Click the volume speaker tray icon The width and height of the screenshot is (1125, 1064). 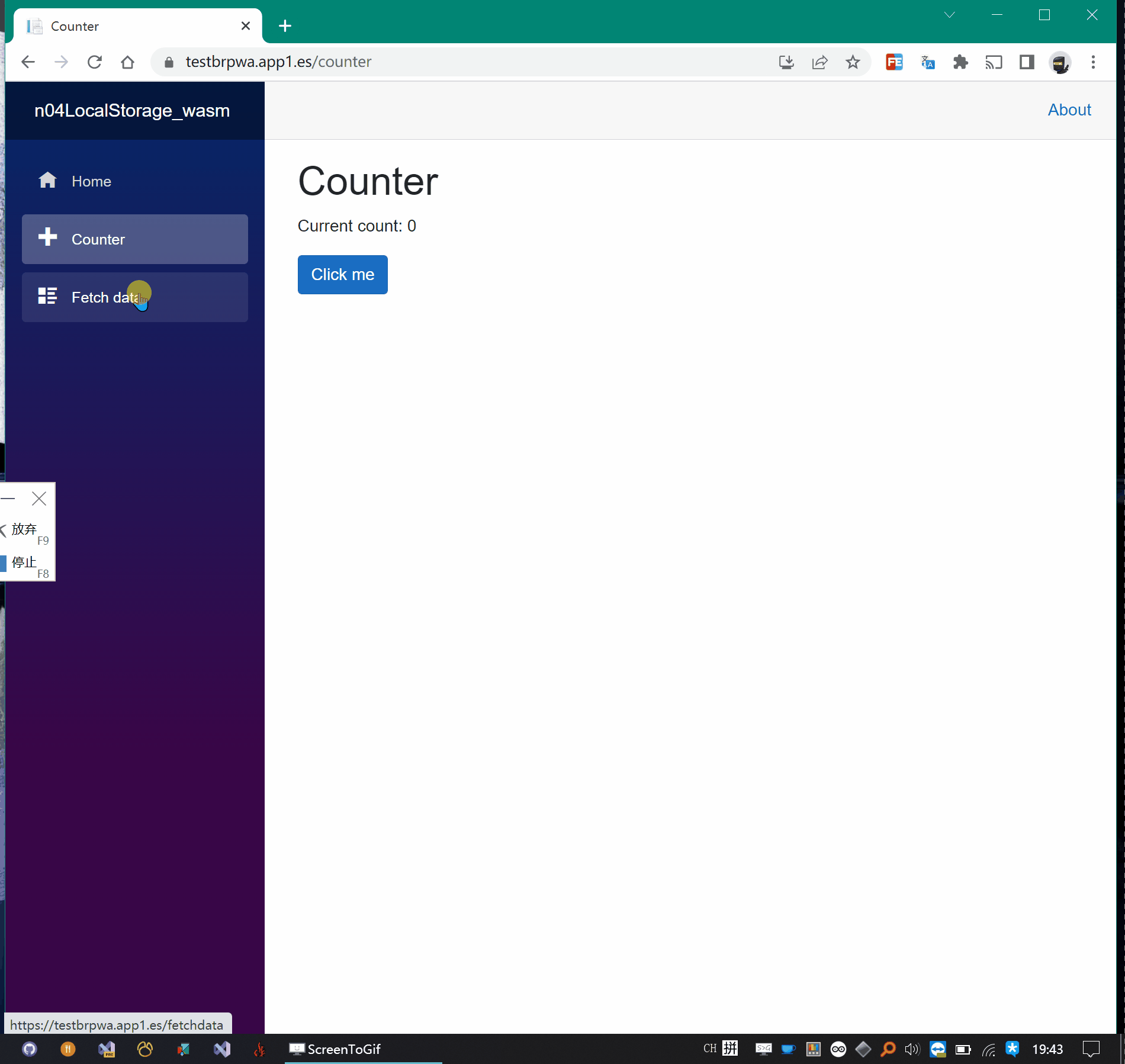912,1049
